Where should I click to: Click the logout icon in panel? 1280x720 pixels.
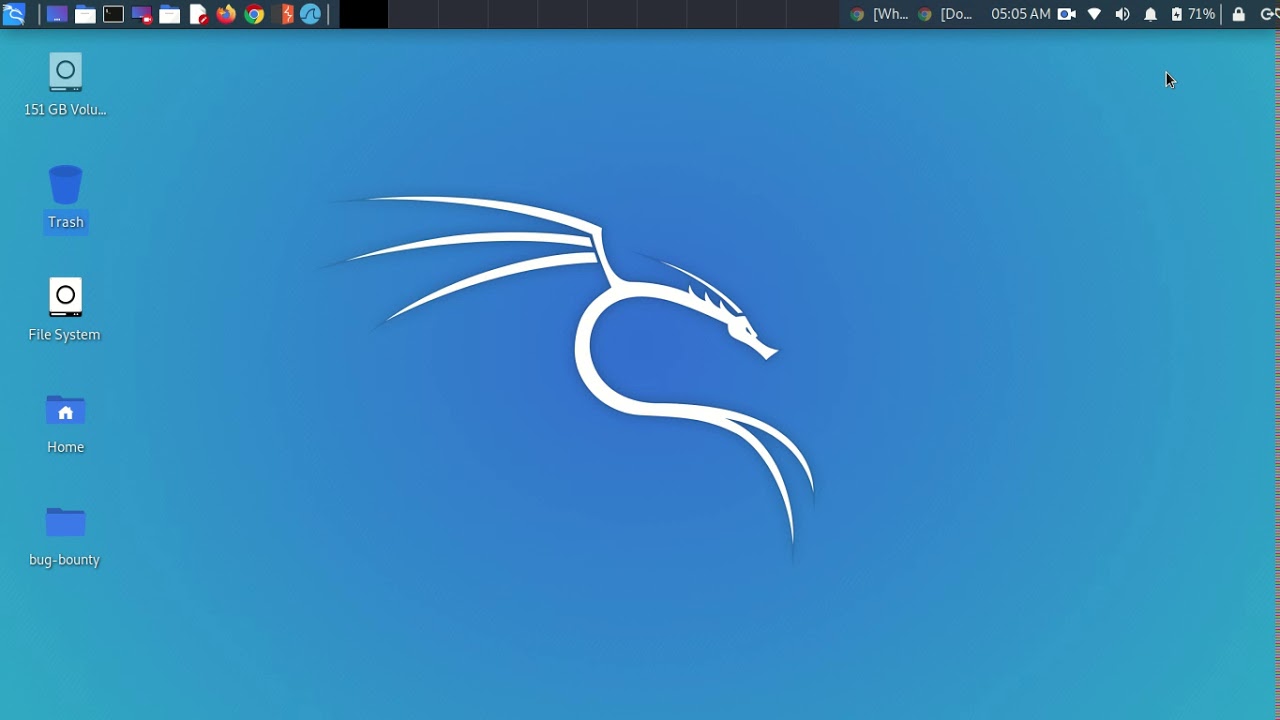[x=1268, y=14]
